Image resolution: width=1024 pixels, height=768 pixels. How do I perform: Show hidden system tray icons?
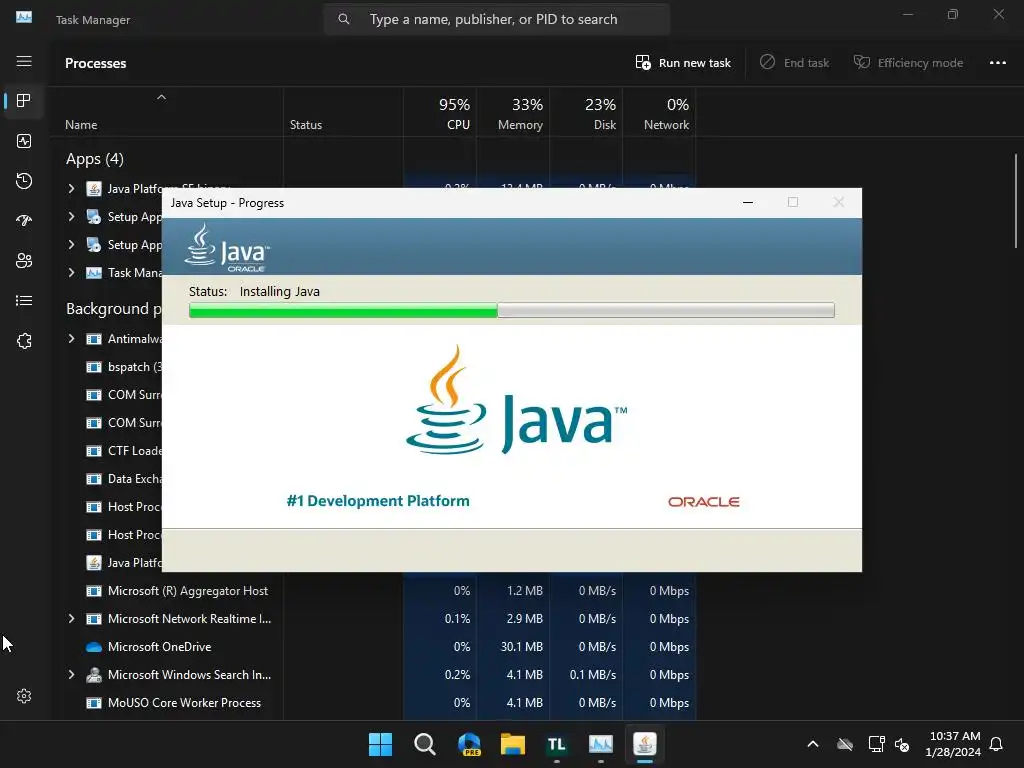812,744
